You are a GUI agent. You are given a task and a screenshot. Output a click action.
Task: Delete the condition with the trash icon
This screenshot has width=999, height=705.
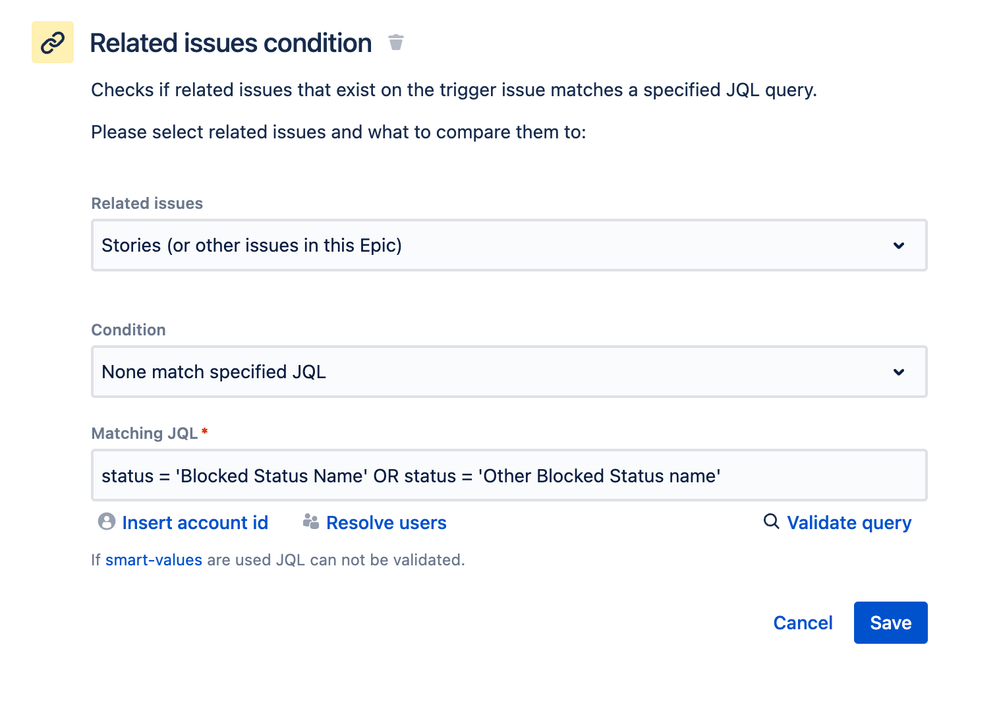[396, 42]
